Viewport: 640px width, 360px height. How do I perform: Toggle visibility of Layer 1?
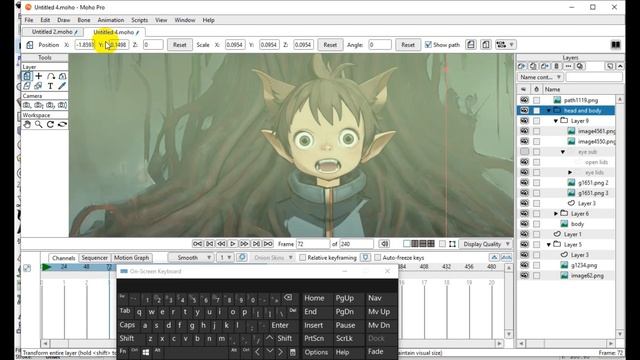pos(524,234)
